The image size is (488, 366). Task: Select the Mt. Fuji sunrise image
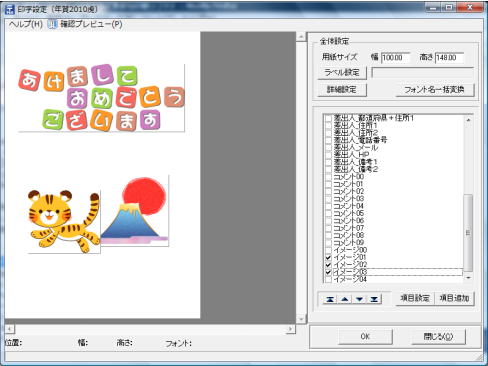point(135,211)
